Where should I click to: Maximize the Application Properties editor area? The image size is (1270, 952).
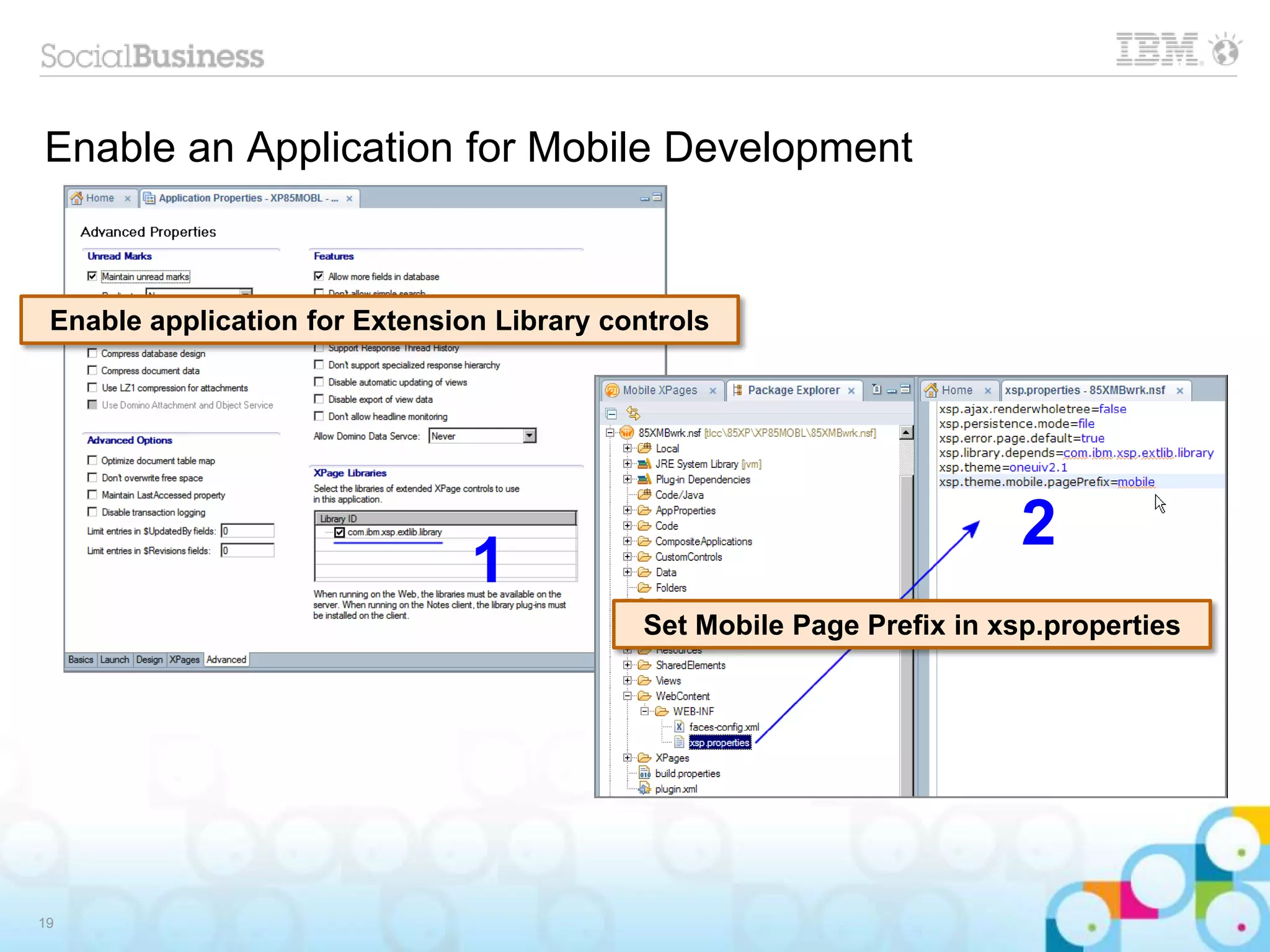(657, 197)
